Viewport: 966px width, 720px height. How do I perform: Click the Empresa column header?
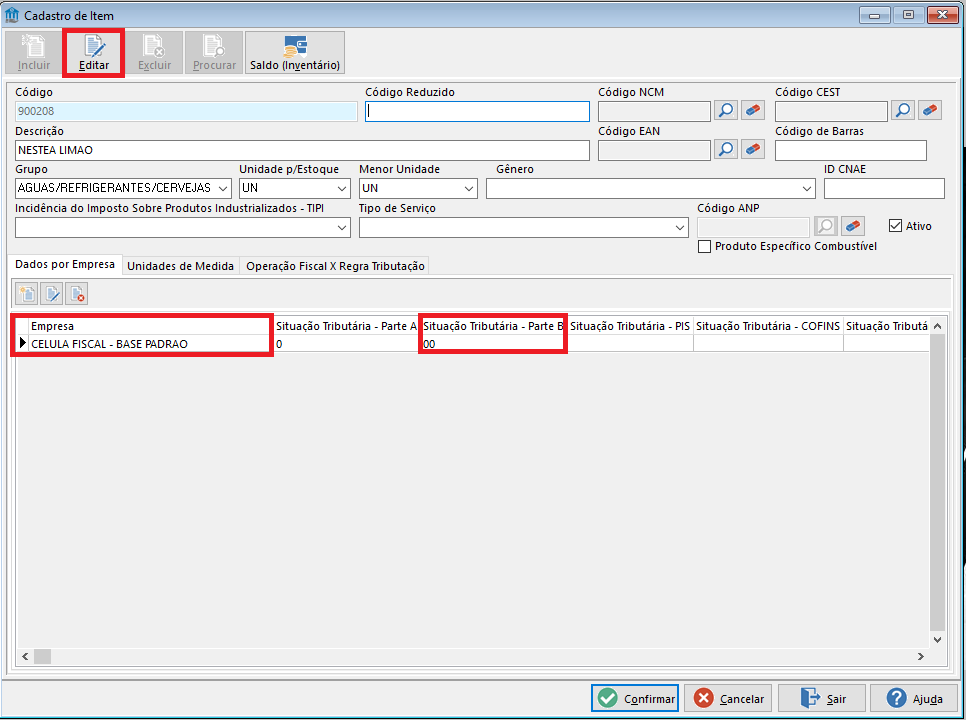(151, 326)
